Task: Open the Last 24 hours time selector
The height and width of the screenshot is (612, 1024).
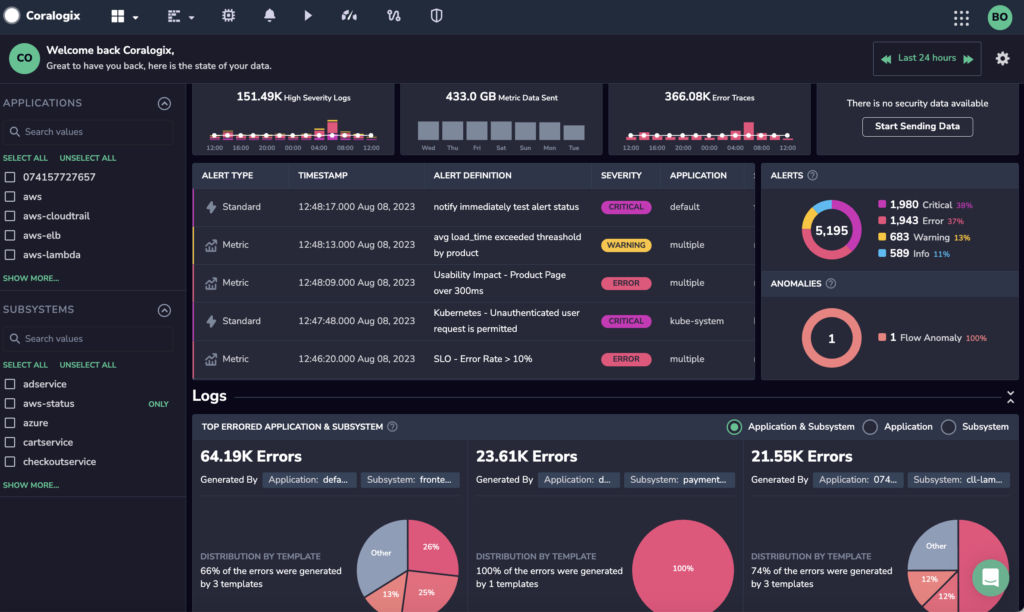Action: tap(927, 58)
